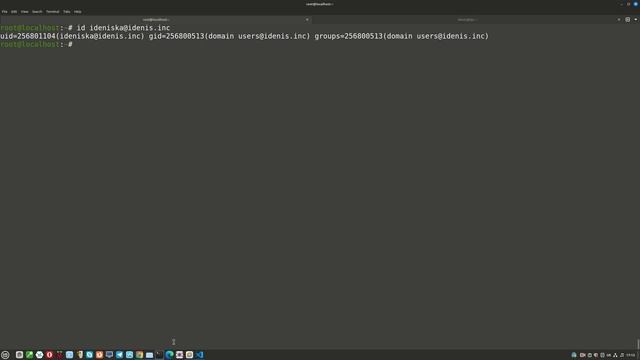The width and height of the screenshot is (640, 360).
Task: Click the empty root@localhost prompt line
Action: (x=36, y=44)
